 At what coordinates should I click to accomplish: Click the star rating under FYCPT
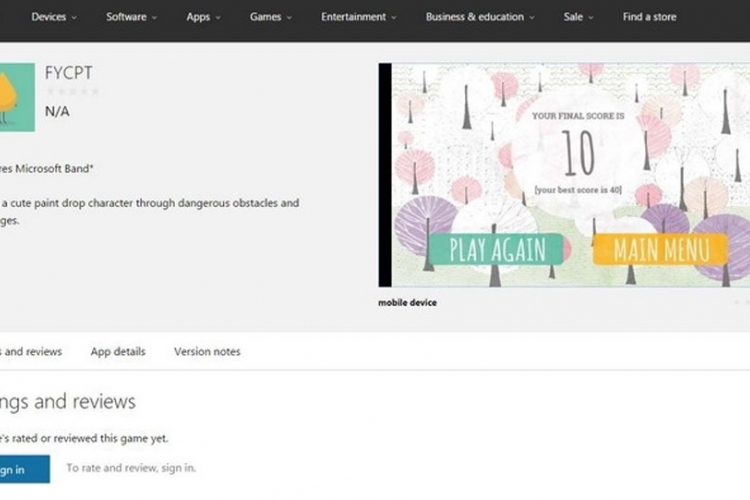(x=72, y=91)
